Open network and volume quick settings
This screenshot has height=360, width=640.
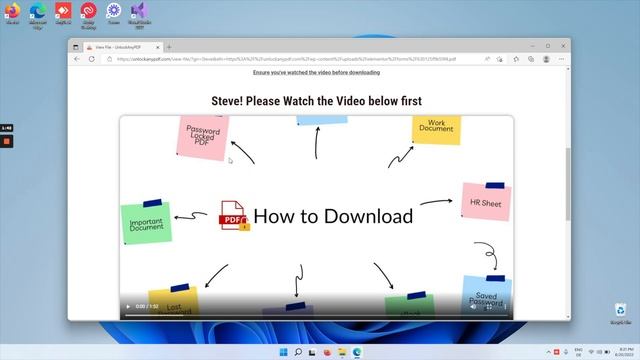tap(599, 352)
